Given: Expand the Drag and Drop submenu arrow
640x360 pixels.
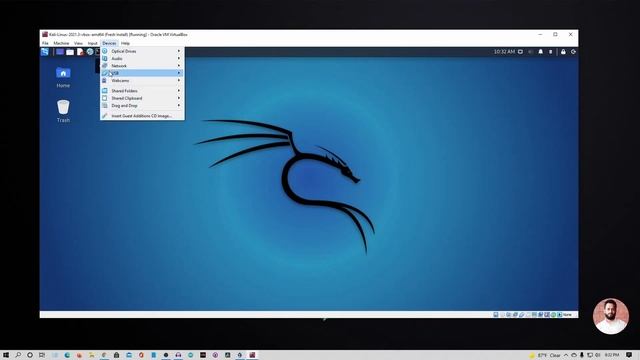Looking at the screenshot, I should [179, 105].
